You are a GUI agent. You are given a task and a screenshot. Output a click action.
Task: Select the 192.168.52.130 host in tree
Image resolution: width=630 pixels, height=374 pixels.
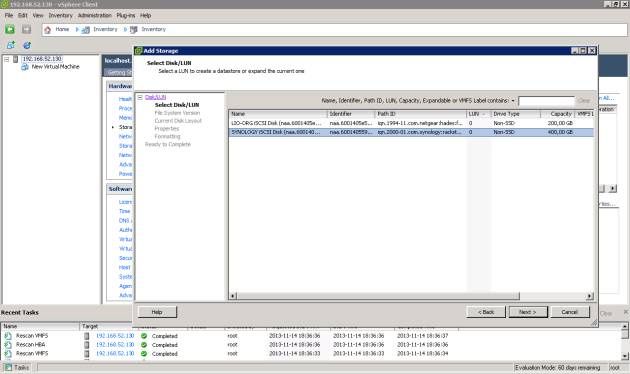click(42, 59)
